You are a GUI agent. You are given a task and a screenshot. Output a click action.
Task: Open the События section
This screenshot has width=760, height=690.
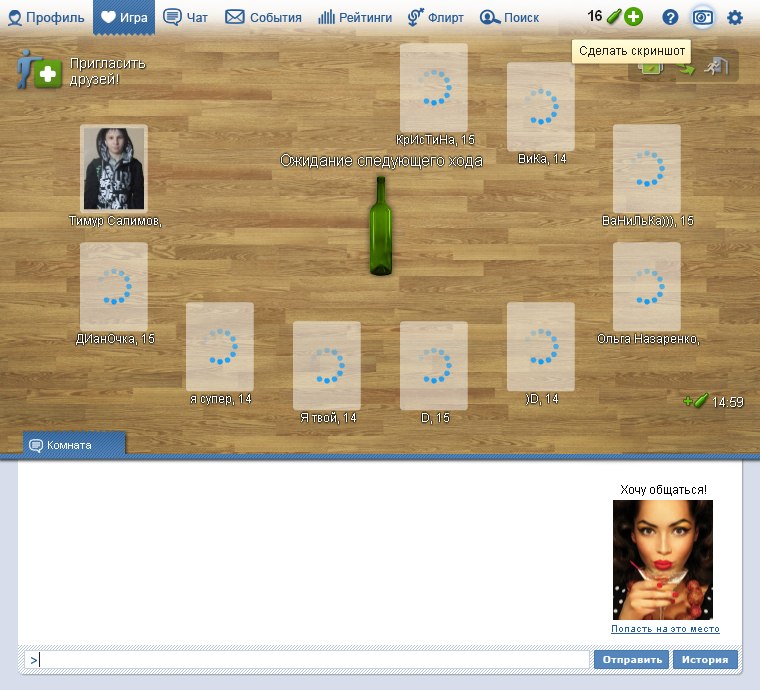[x=263, y=17]
